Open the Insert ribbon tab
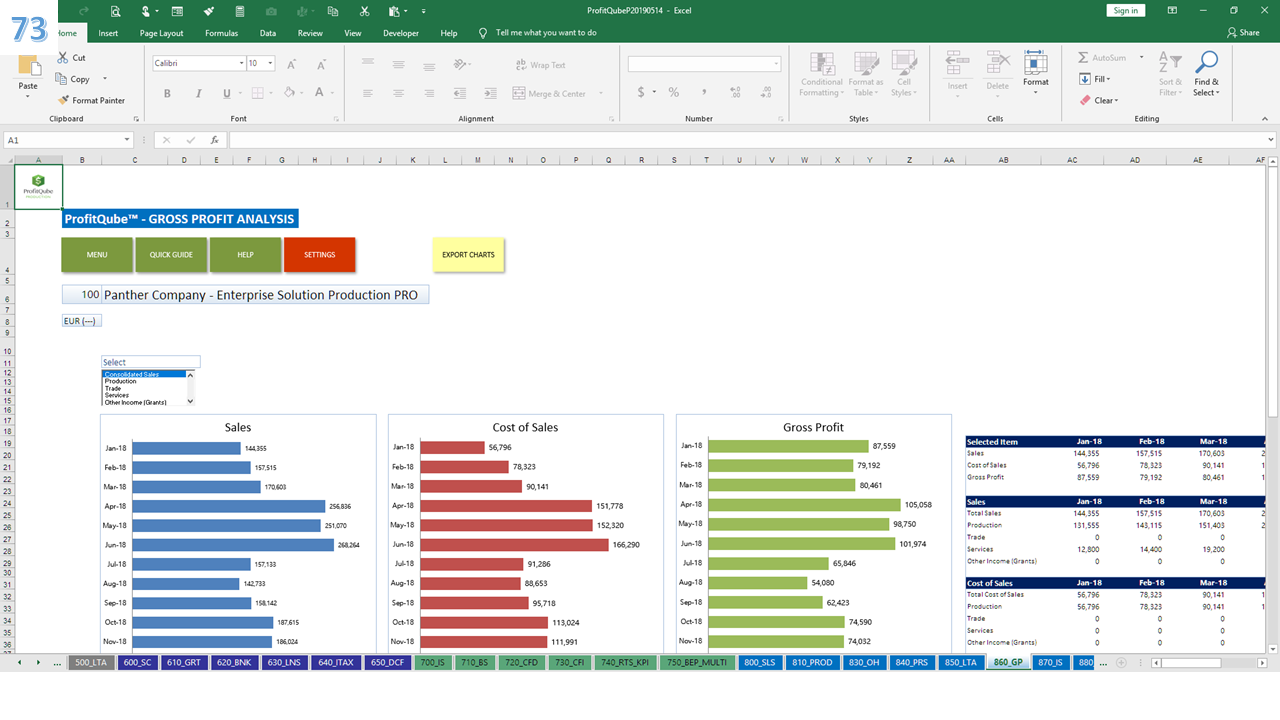The width and height of the screenshot is (1280, 720). coord(108,32)
